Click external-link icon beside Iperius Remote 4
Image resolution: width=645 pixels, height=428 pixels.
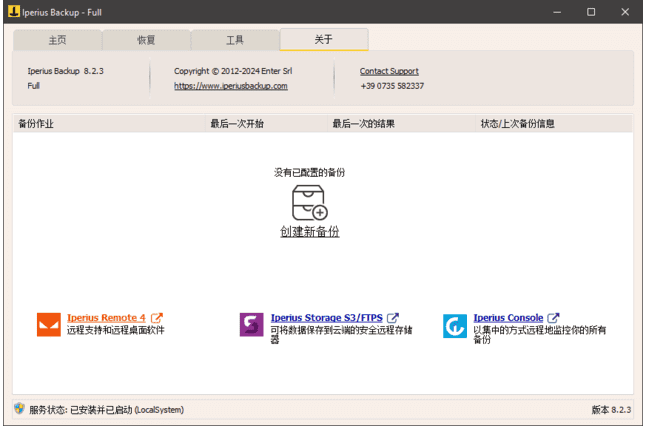157,318
